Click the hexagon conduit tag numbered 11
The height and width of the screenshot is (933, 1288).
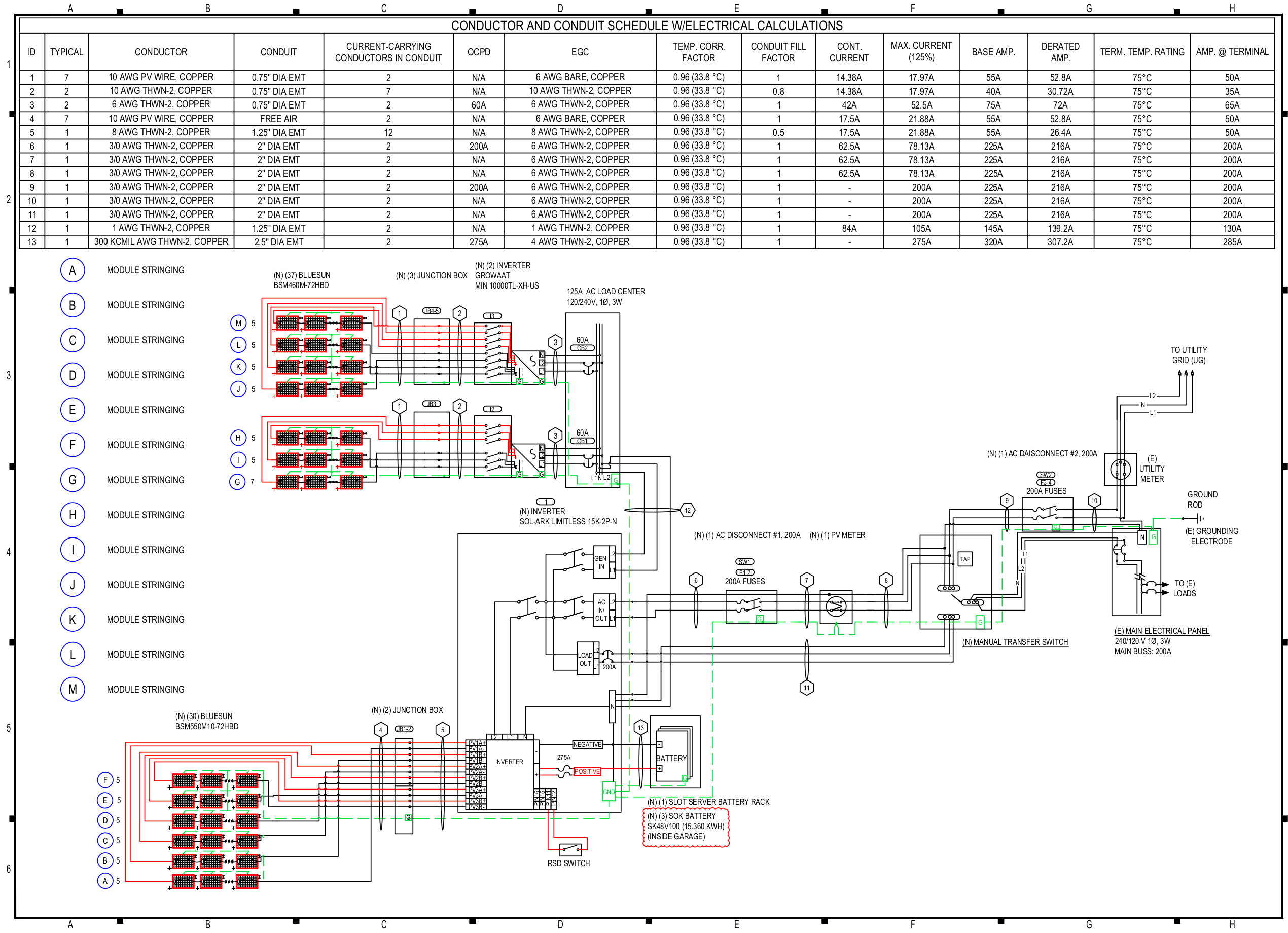pyautogui.click(x=806, y=688)
